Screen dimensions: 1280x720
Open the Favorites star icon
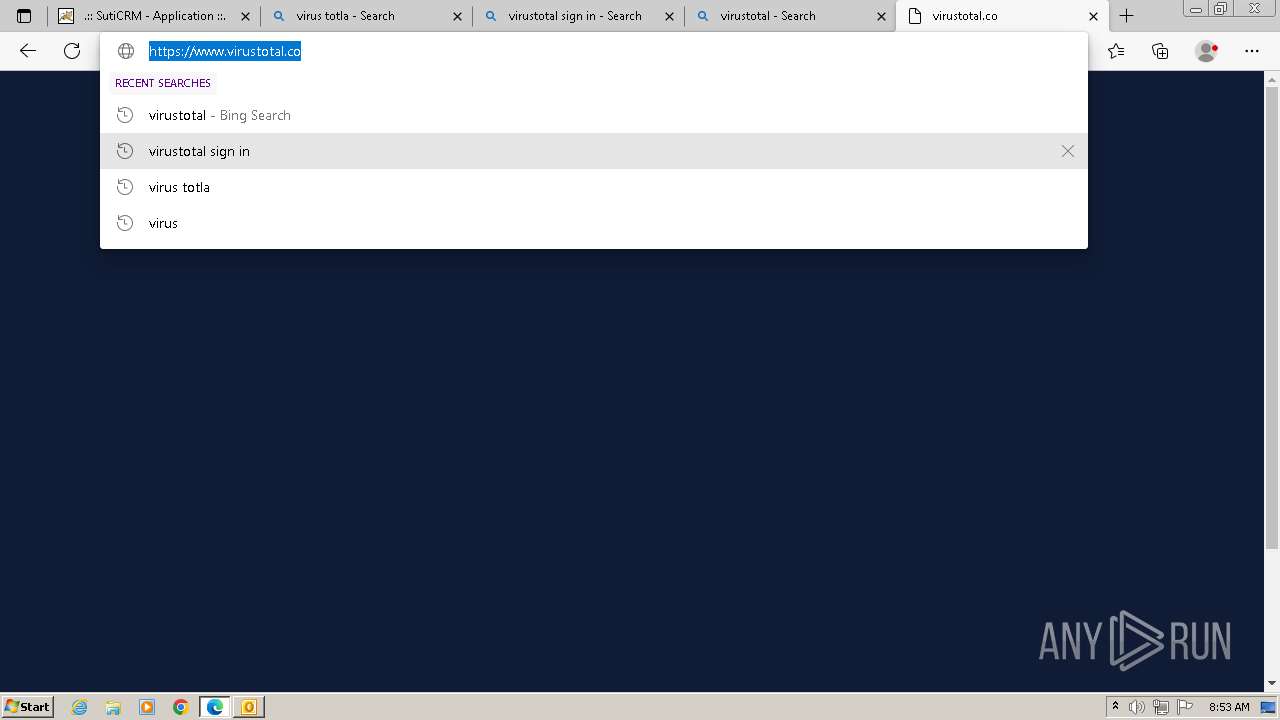pos(1116,51)
